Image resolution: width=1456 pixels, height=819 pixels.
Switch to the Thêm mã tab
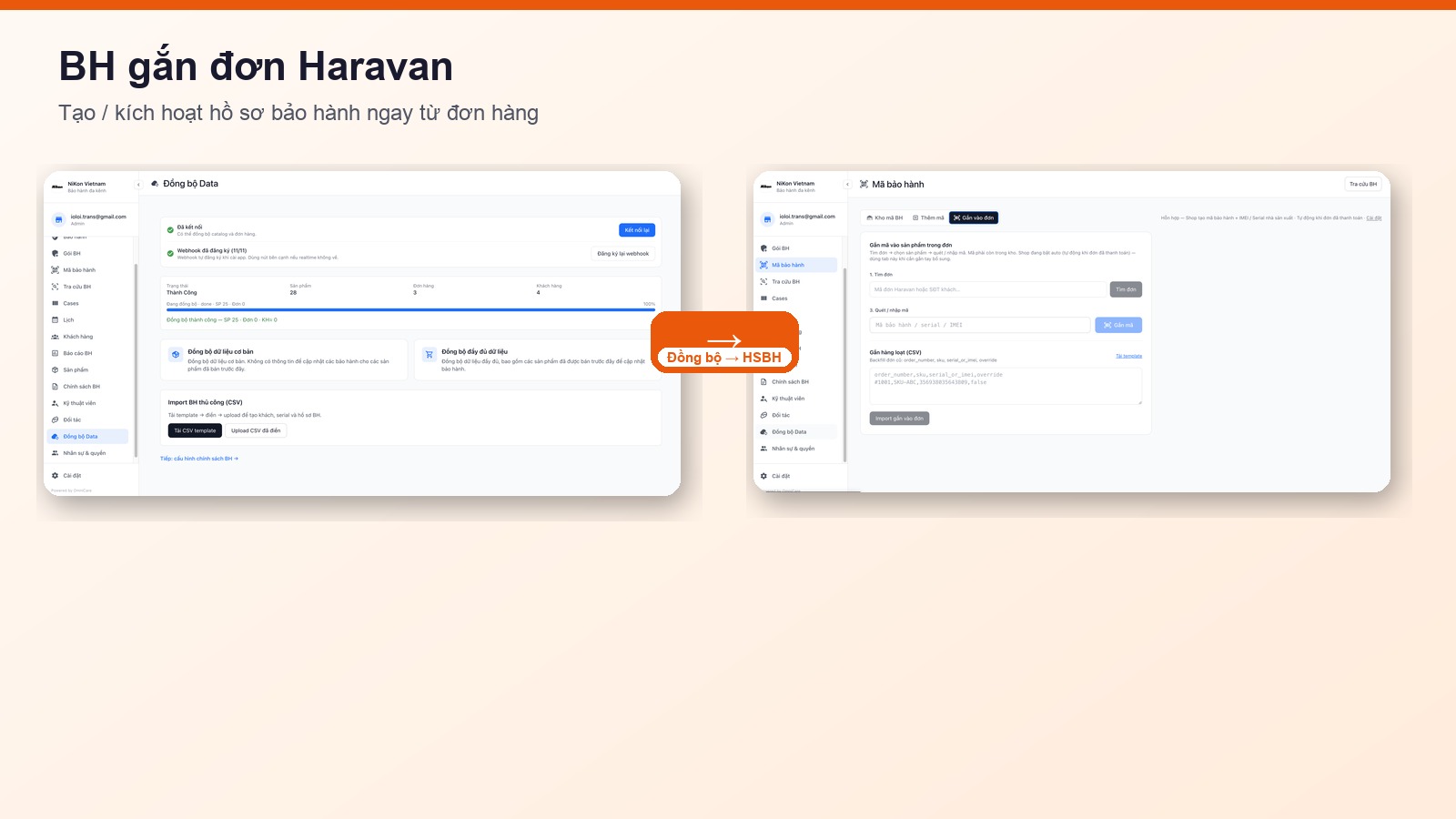[928, 217]
